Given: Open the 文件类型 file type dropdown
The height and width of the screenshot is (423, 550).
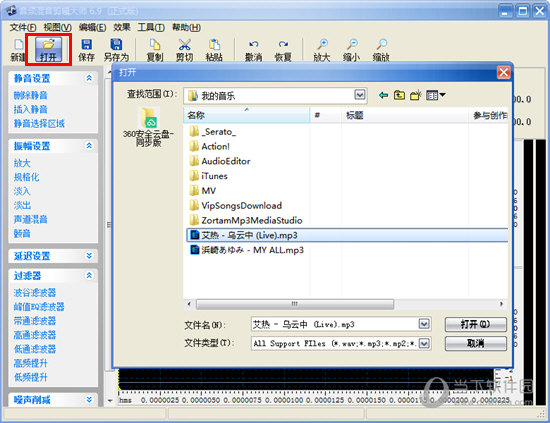Looking at the screenshot, I should click(424, 343).
